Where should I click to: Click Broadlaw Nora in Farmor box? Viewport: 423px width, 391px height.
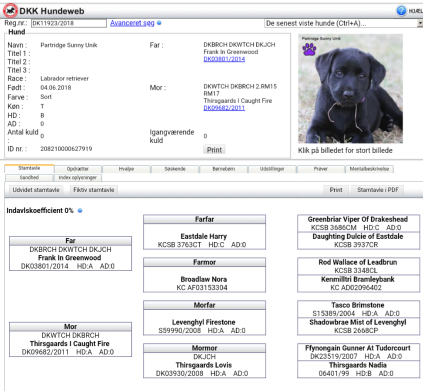click(204, 279)
